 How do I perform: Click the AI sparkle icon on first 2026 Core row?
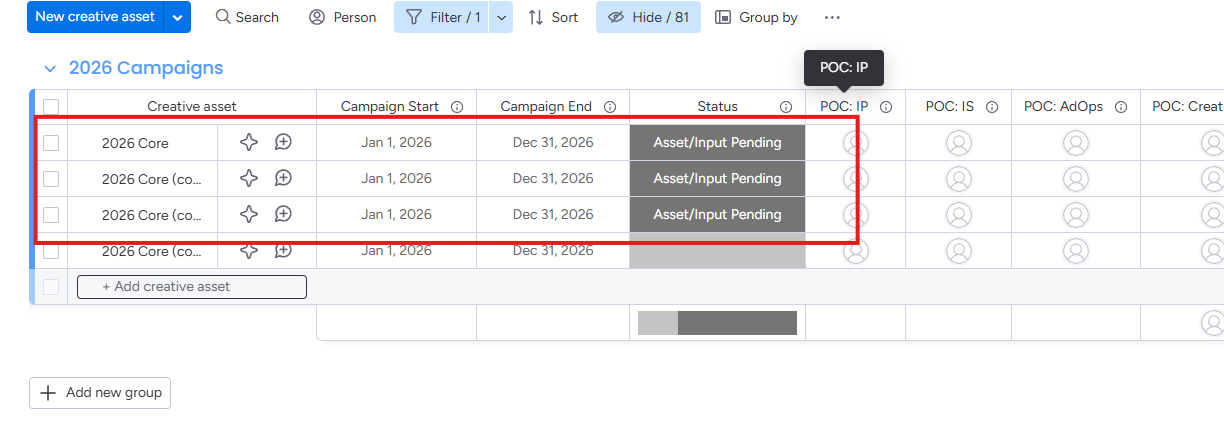(249, 142)
